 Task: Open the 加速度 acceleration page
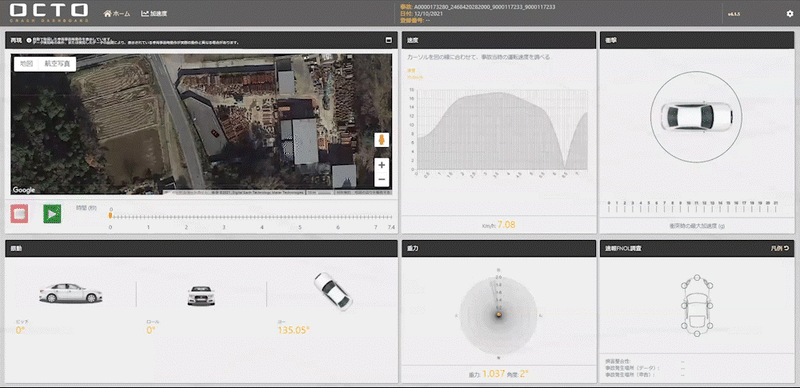tap(154, 14)
